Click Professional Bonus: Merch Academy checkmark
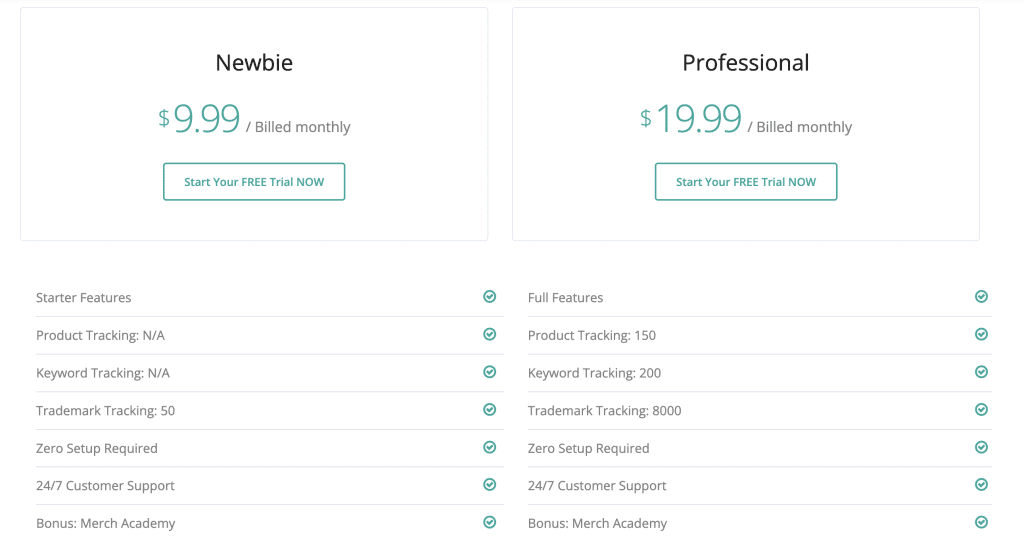1024x537 pixels. (x=982, y=522)
